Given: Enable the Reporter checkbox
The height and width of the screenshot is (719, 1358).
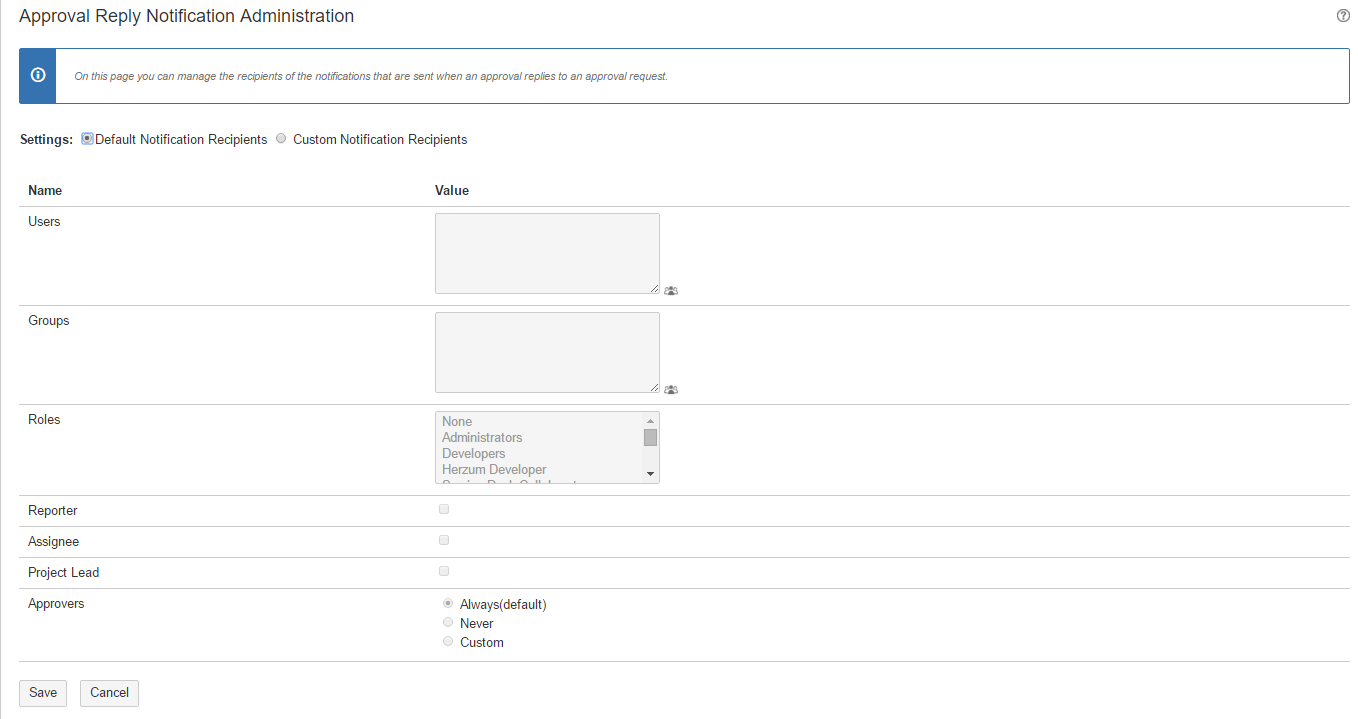Looking at the screenshot, I should (x=444, y=509).
